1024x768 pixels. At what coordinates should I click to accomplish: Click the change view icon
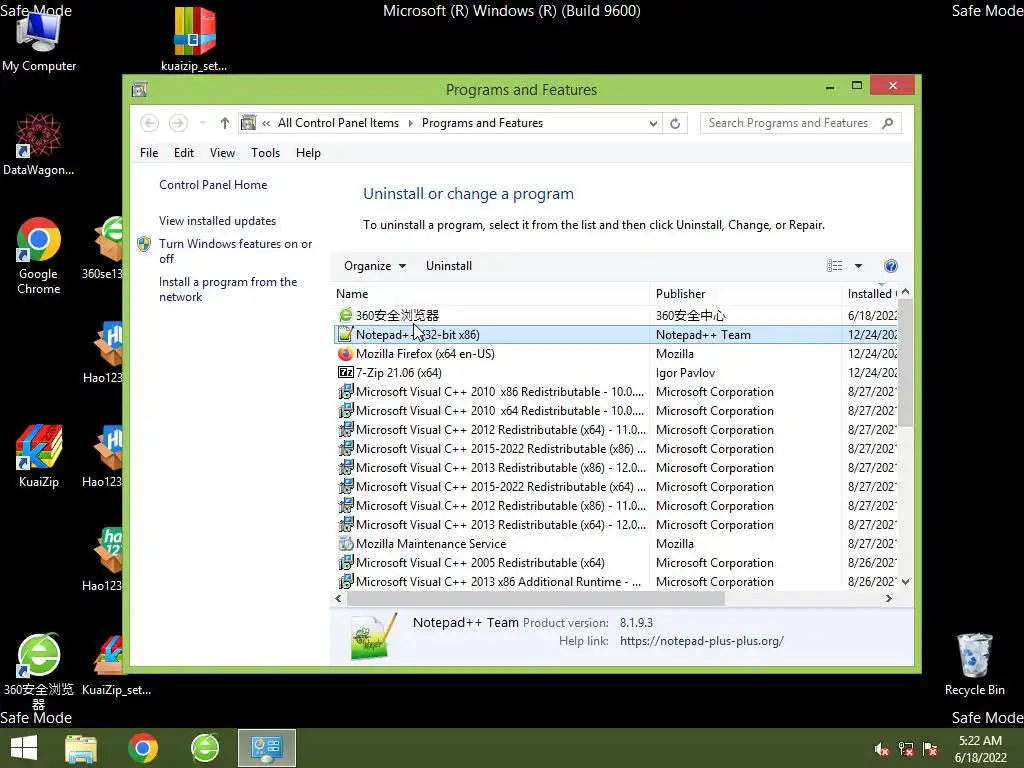[x=835, y=266]
